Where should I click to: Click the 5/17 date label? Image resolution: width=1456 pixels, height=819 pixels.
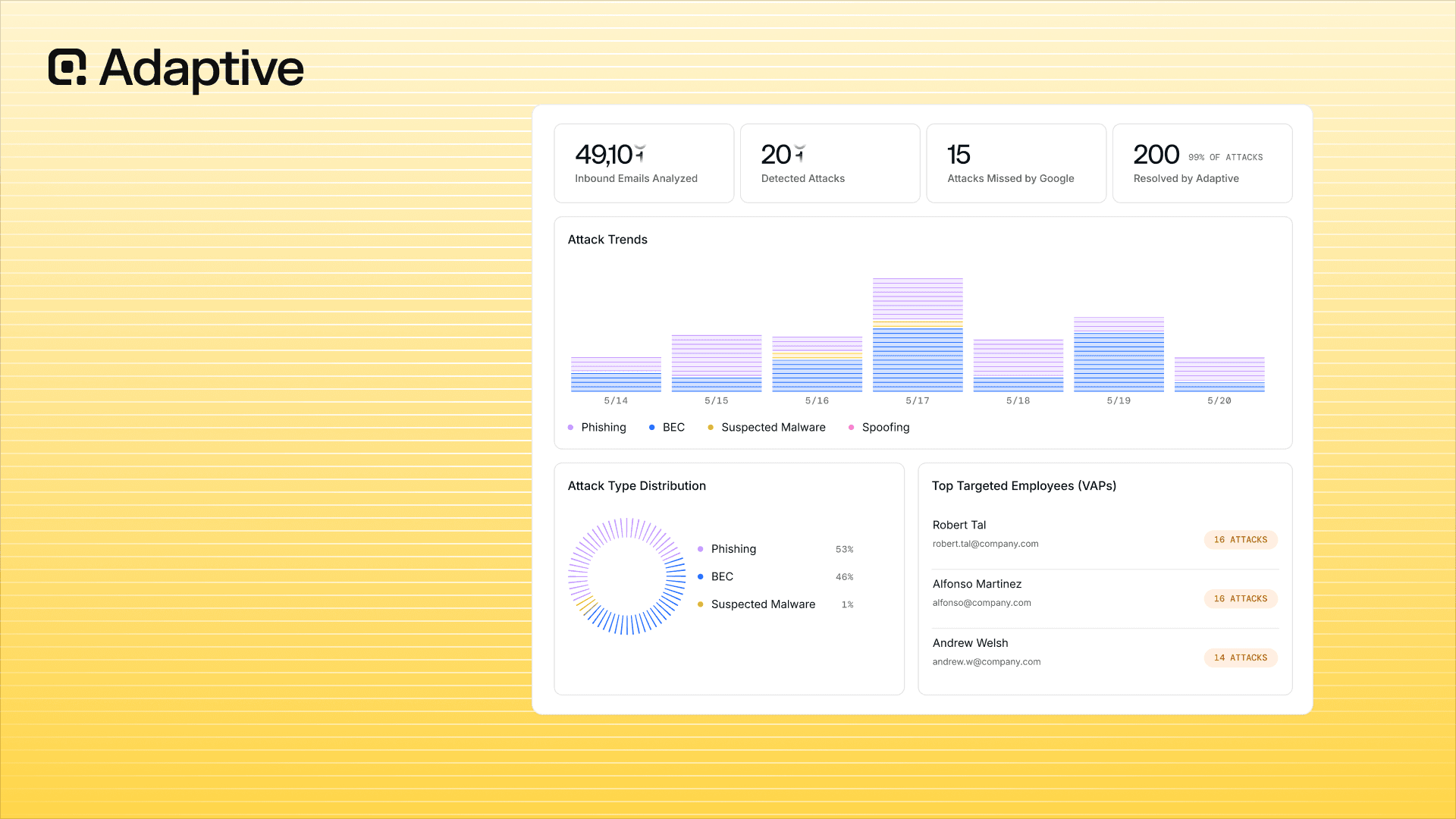coord(918,400)
